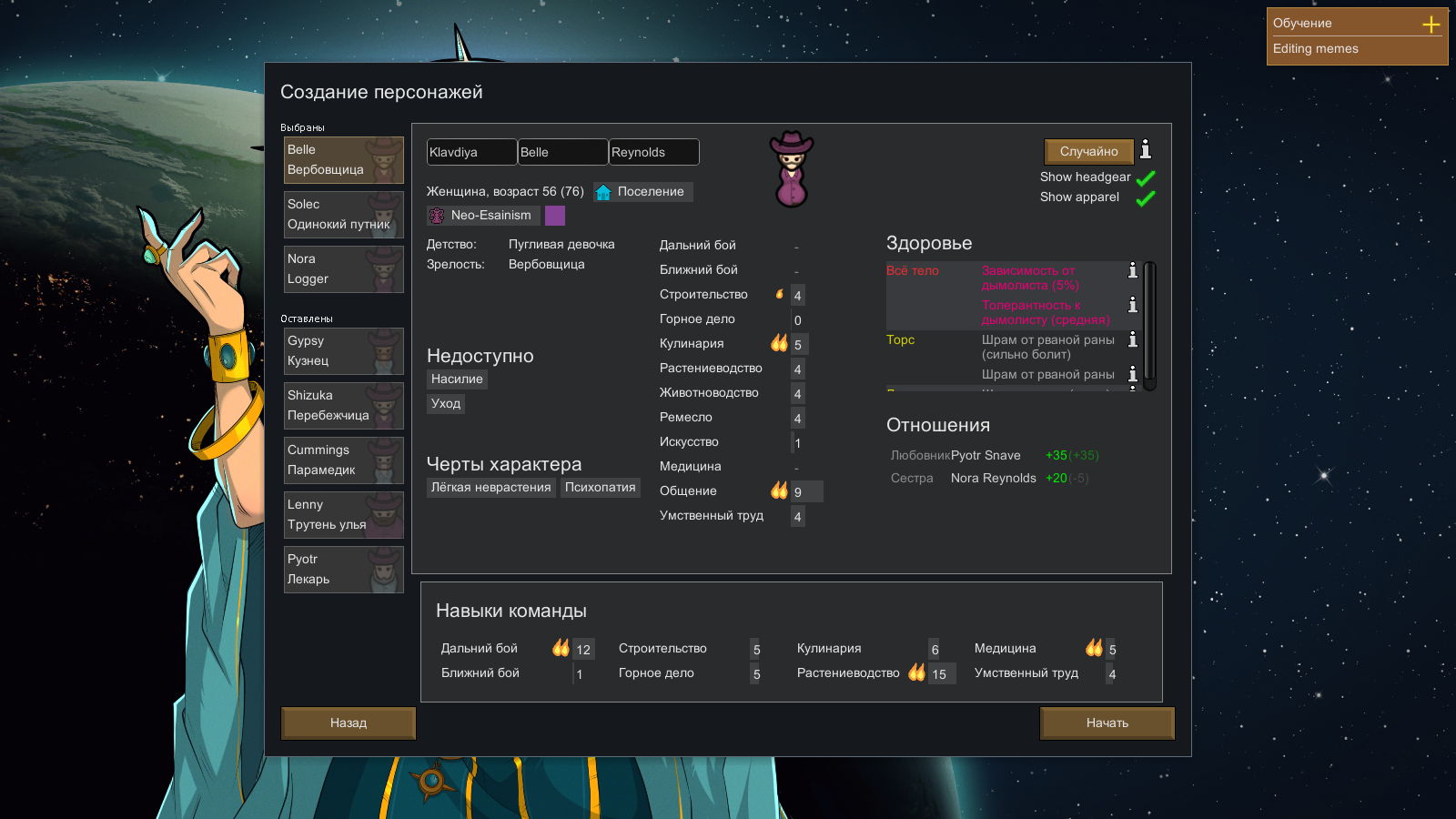The height and width of the screenshot is (819, 1456).
Task: Click the info icon beside the Случайно button
Action: [1146, 149]
